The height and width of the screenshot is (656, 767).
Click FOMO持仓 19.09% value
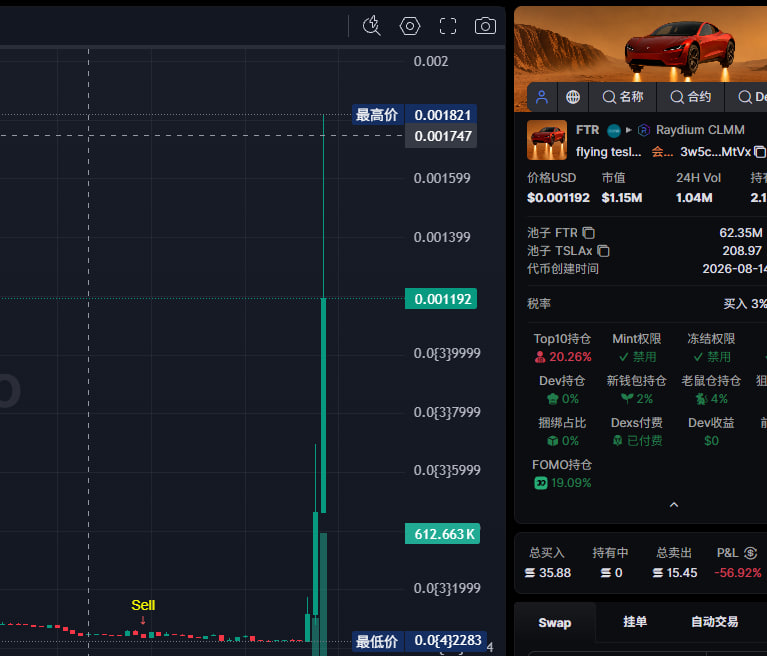point(563,483)
